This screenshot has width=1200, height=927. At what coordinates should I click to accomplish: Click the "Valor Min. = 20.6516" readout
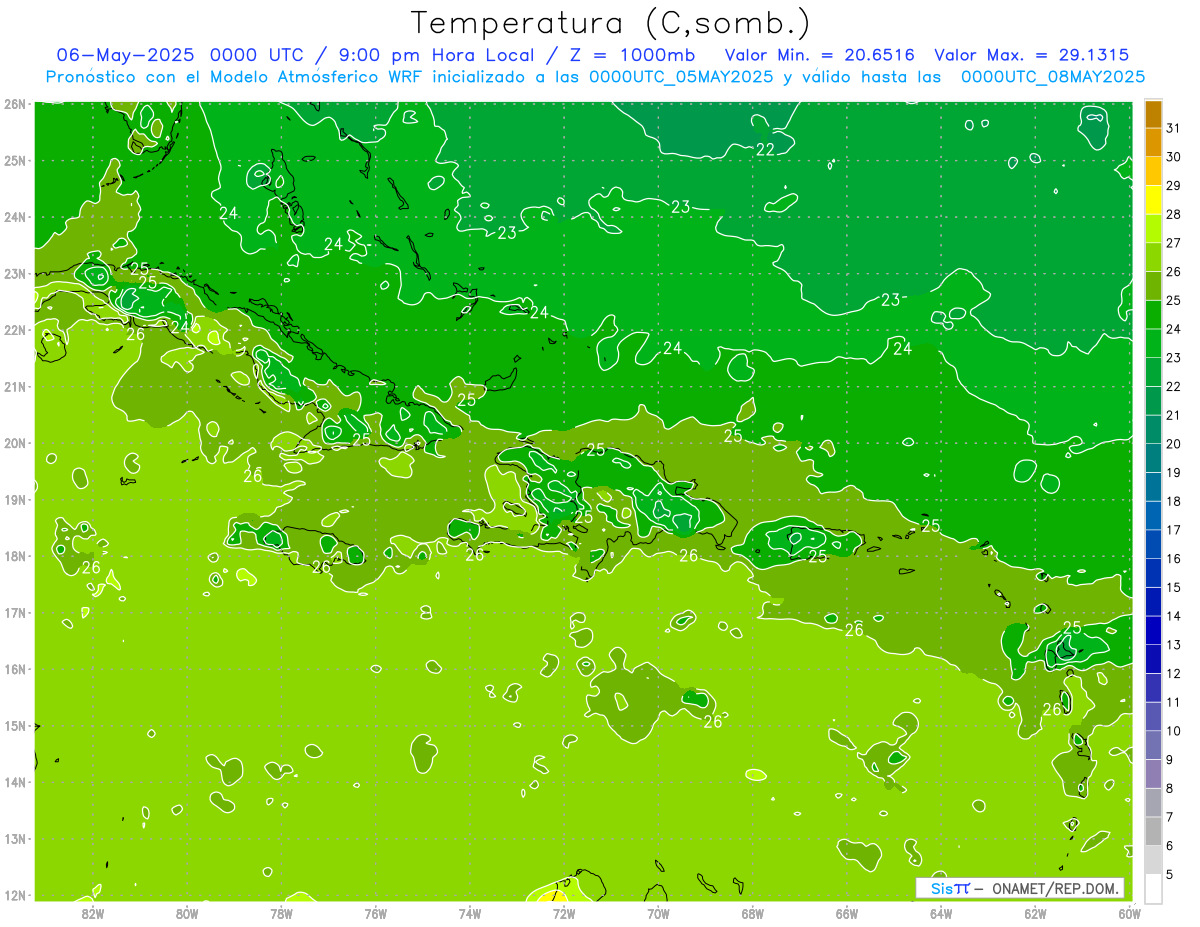820,54
